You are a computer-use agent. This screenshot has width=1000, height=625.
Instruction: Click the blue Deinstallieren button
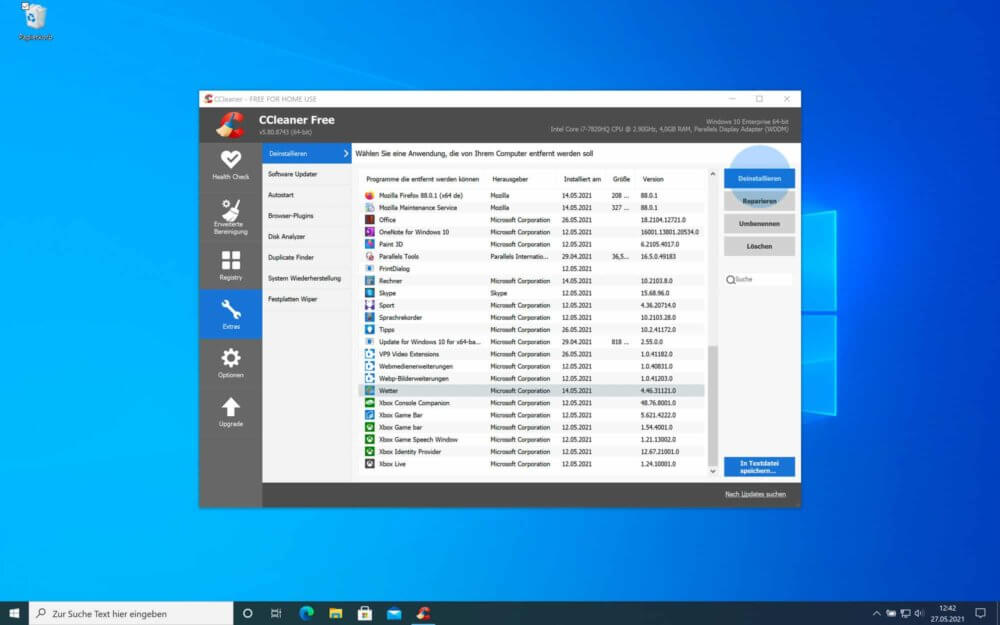pos(759,179)
